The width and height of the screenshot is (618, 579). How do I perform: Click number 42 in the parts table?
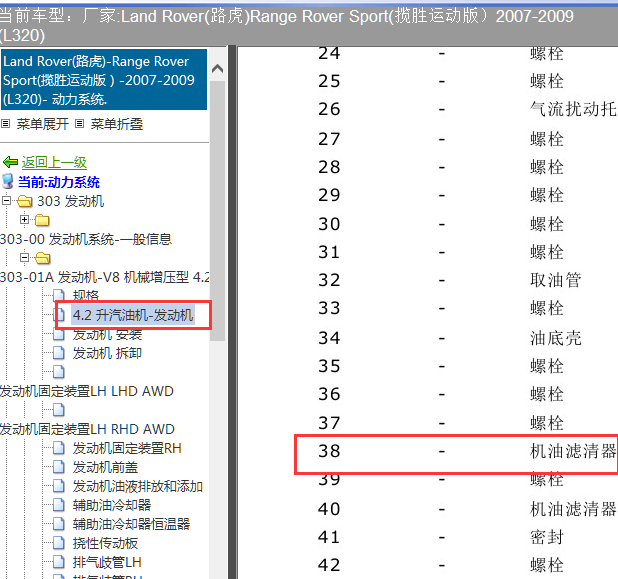point(329,565)
